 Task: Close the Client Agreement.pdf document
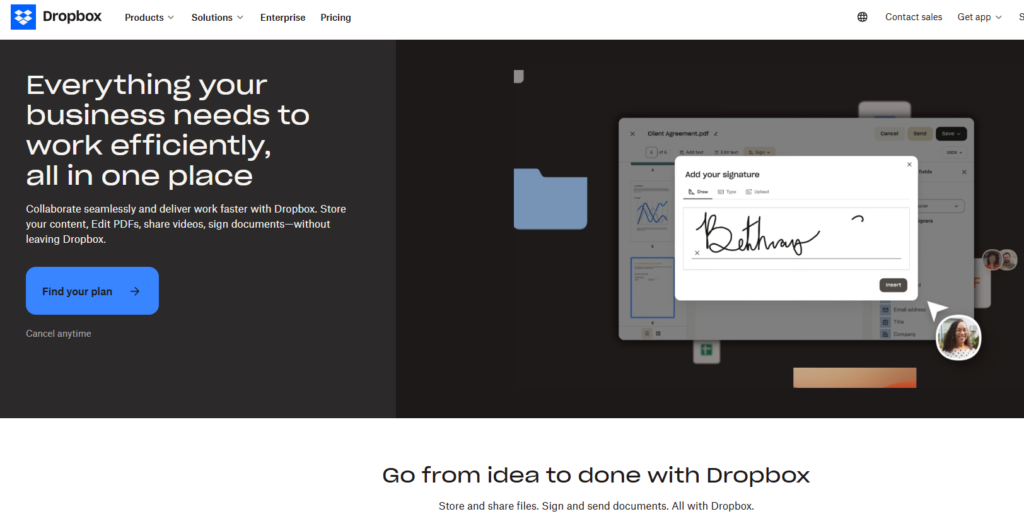(632, 133)
